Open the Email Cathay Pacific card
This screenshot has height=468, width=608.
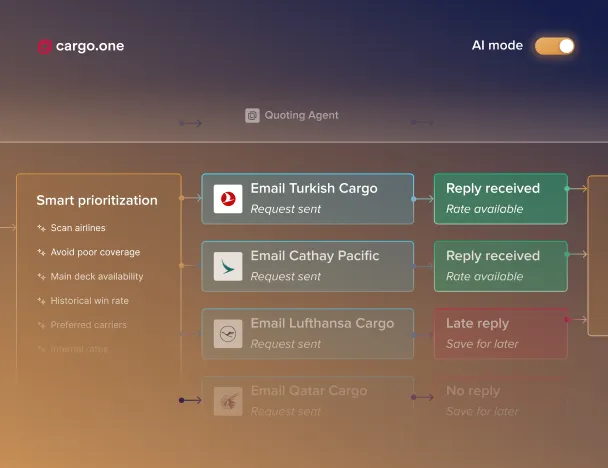coord(307,266)
